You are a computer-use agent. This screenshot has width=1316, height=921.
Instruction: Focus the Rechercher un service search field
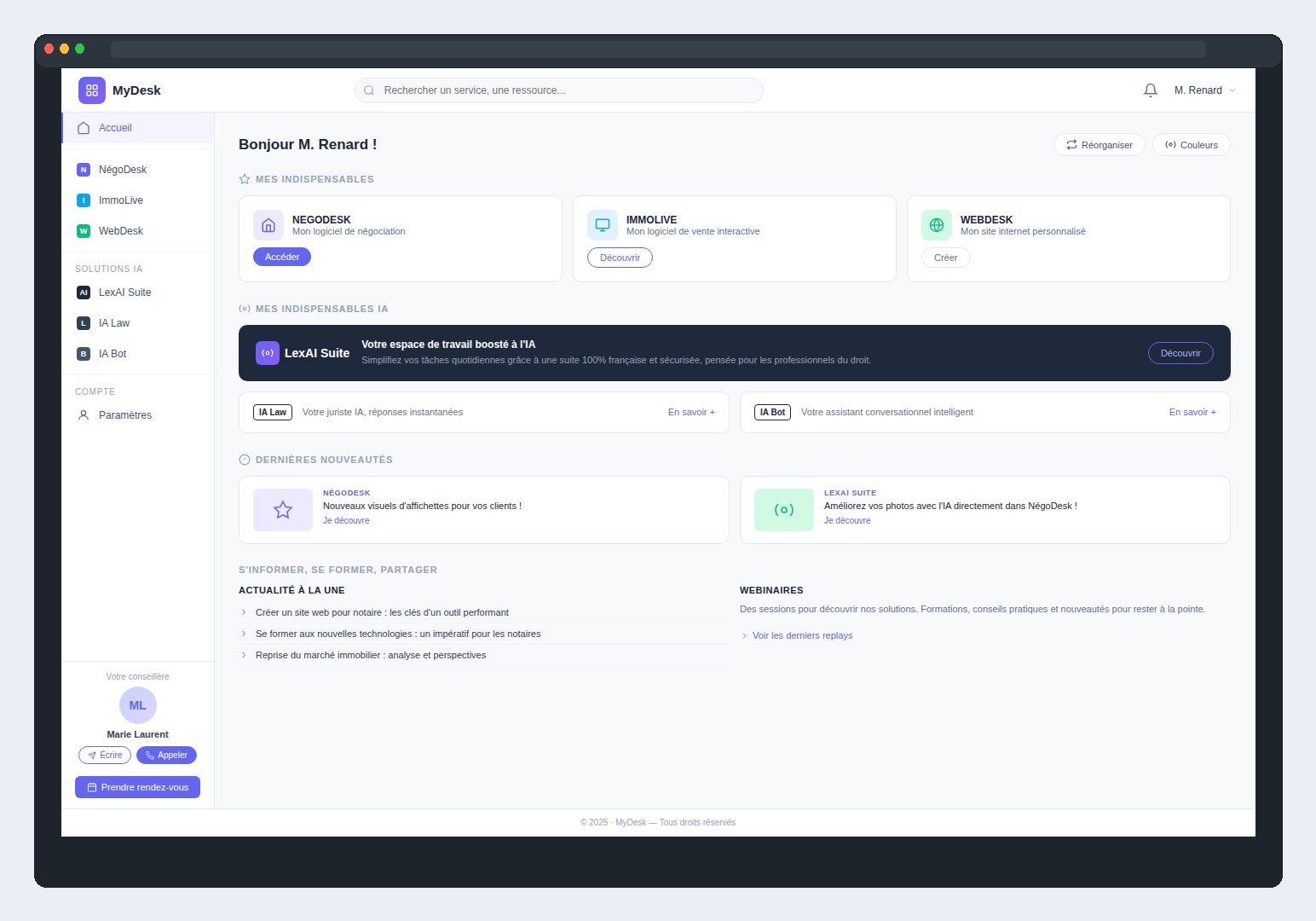(x=559, y=90)
